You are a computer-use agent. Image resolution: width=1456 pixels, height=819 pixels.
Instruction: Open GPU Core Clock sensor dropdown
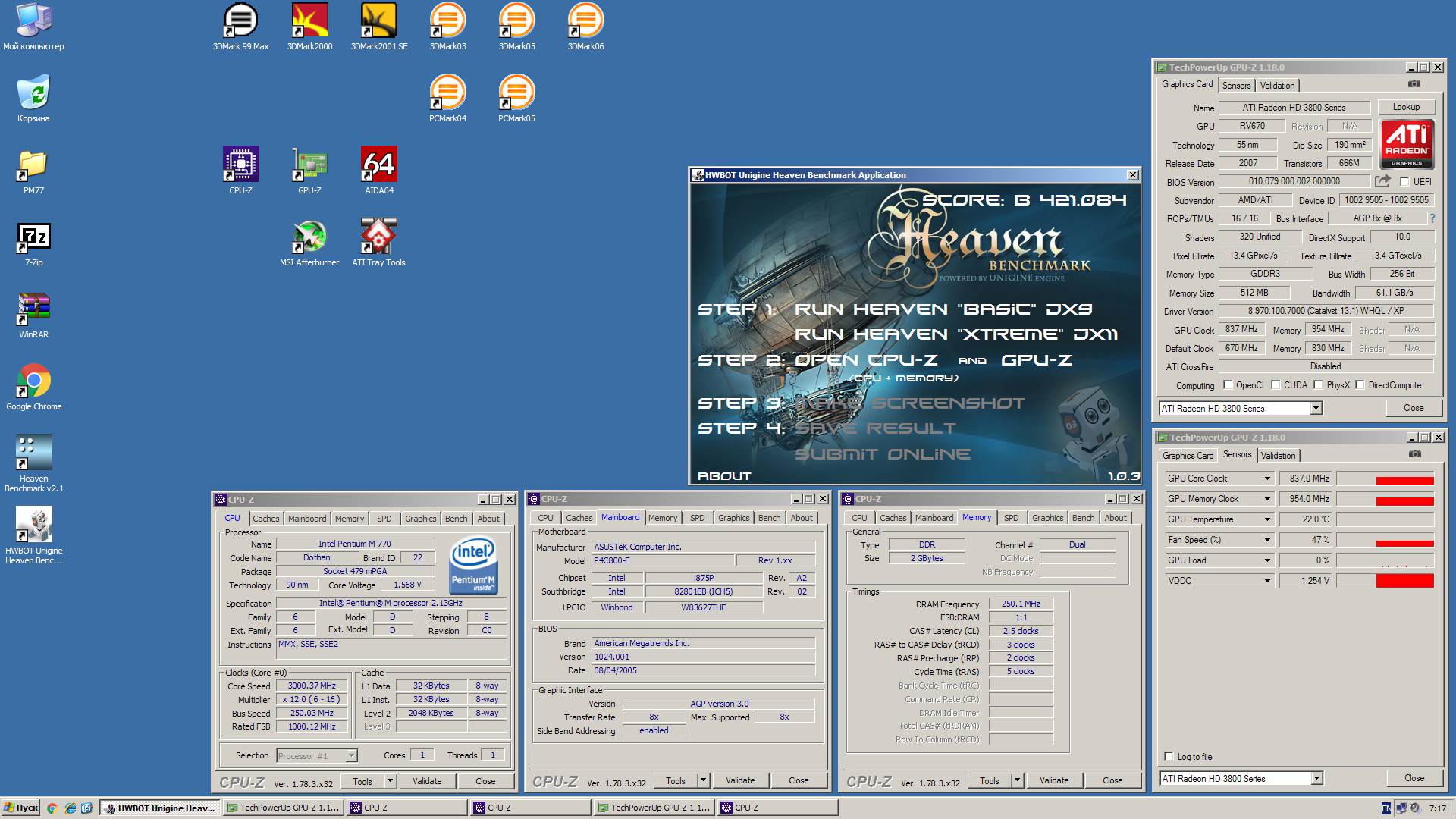coord(1267,479)
